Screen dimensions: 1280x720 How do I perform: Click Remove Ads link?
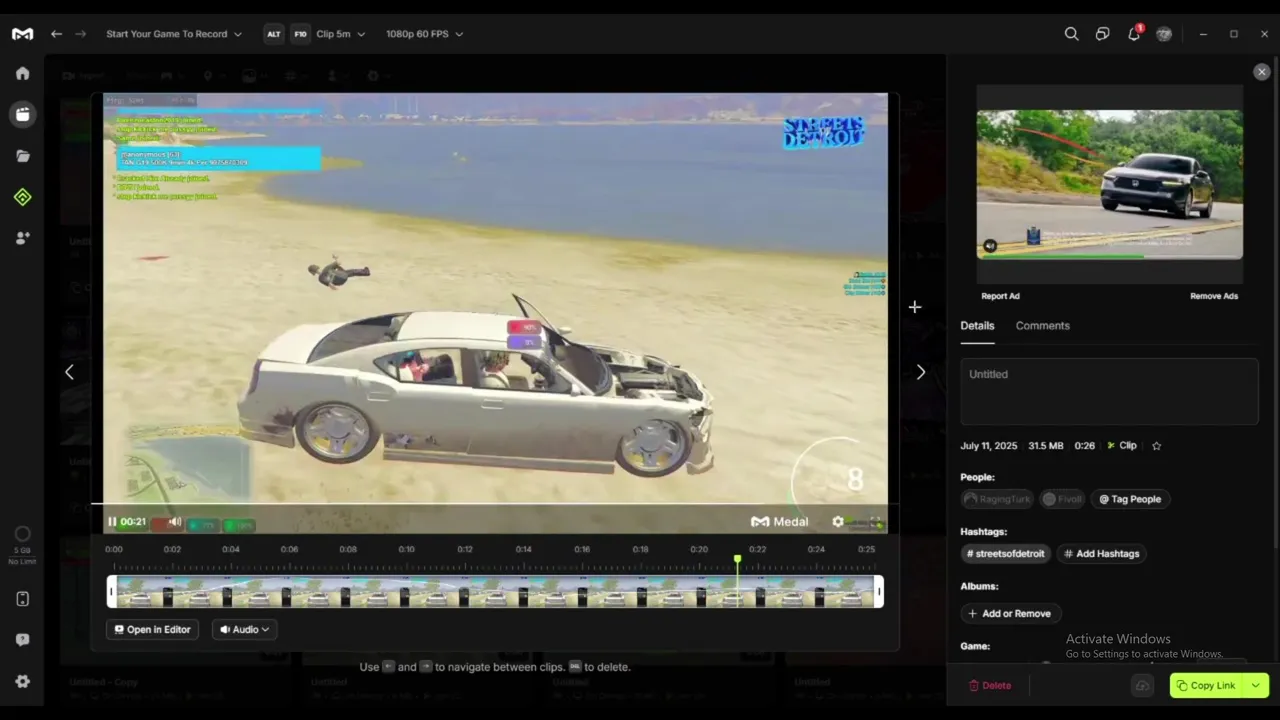(x=1214, y=296)
